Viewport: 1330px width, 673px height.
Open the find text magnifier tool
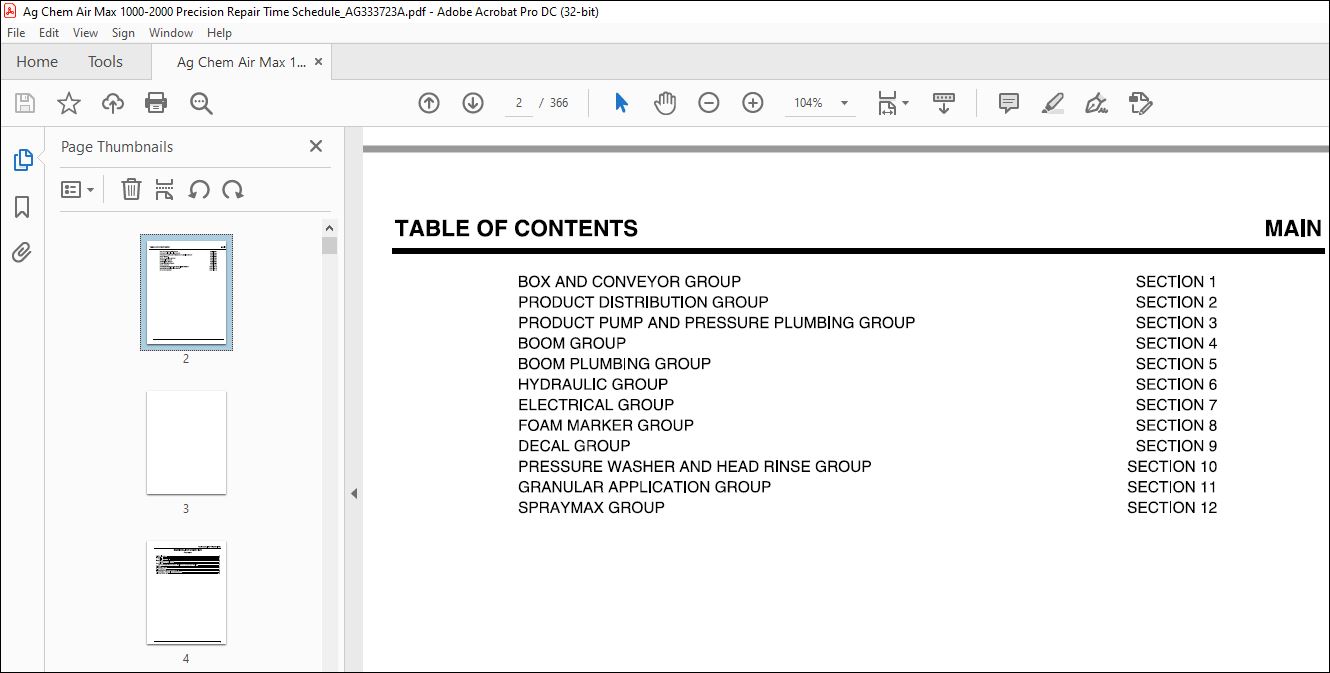pos(201,103)
